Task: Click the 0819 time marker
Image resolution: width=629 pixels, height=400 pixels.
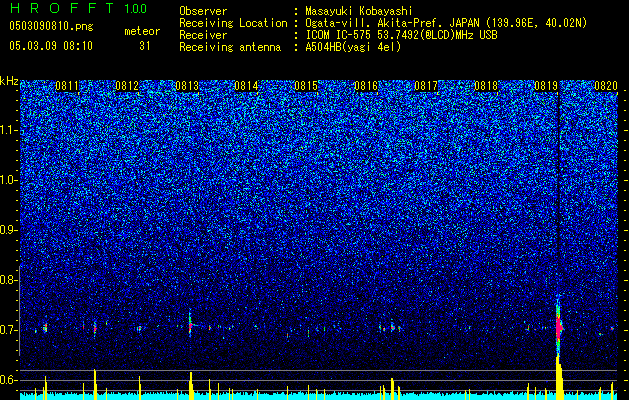Action: point(546,86)
